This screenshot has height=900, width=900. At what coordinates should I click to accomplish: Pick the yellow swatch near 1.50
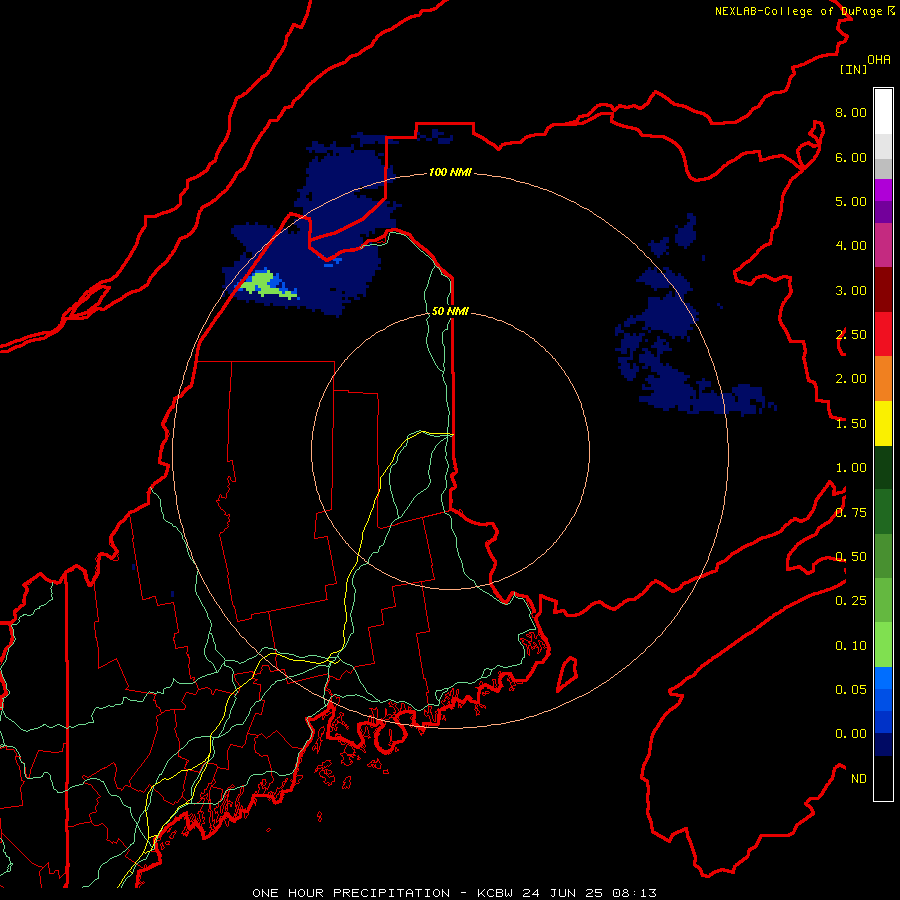(x=883, y=423)
